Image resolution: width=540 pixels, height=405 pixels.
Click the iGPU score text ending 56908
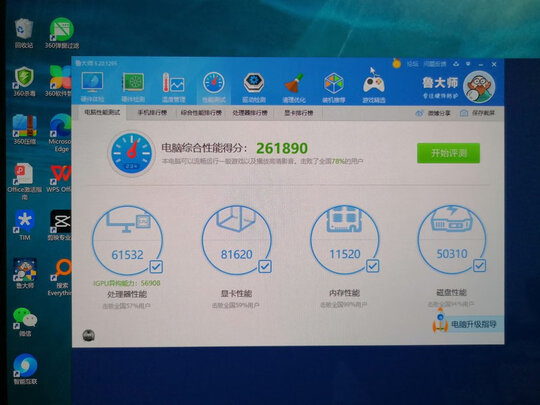[x=127, y=283]
